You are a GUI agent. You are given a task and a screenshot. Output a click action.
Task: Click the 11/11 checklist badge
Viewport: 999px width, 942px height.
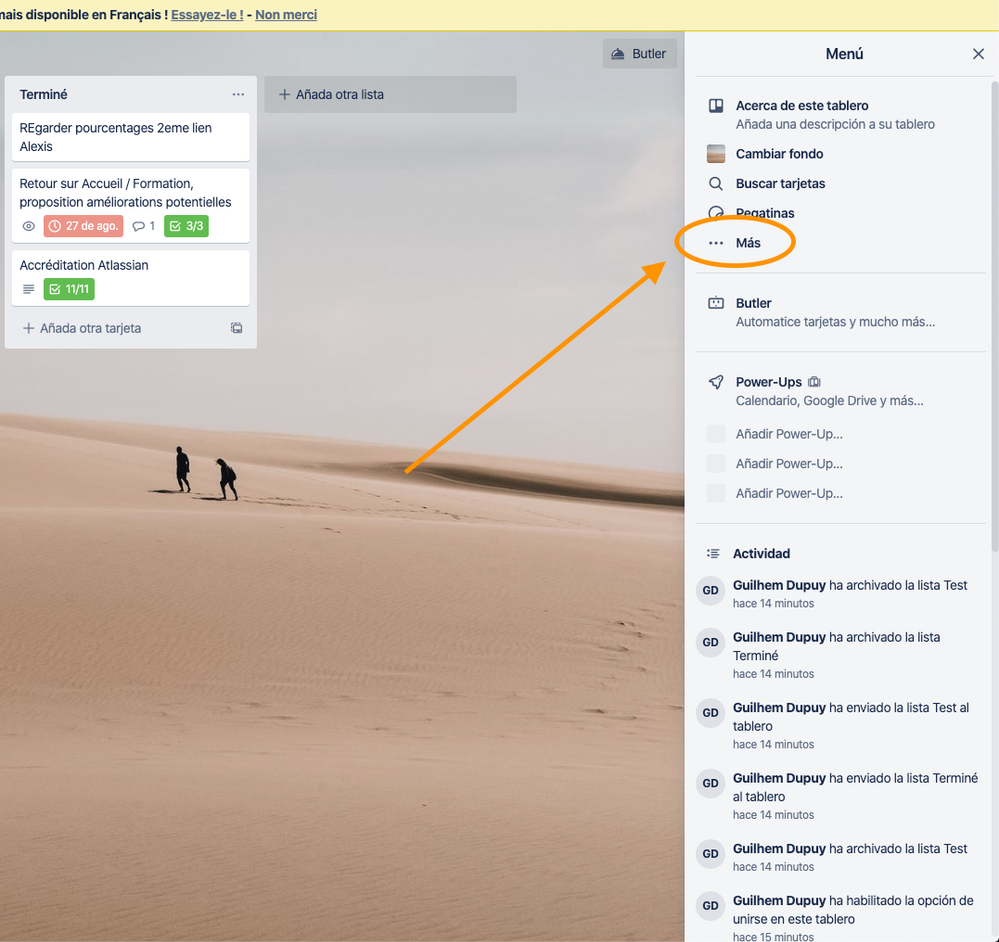(x=69, y=289)
